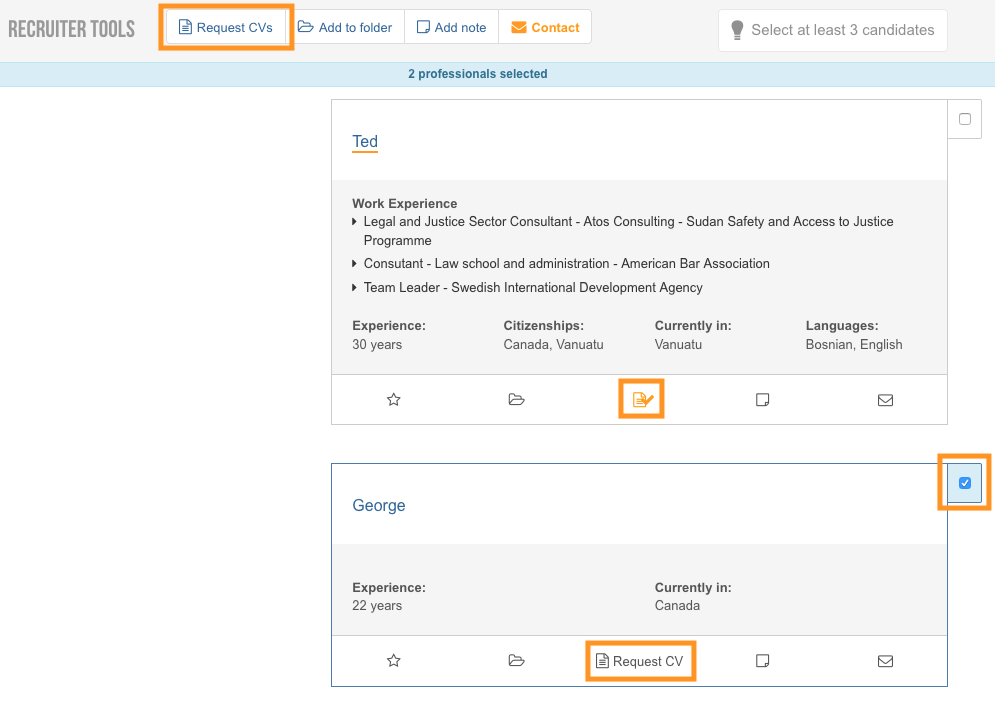995x718 pixels.
Task: Click the lightbulb icon beside Select at least 3 candidates
Action: click(x=737, y=30)
